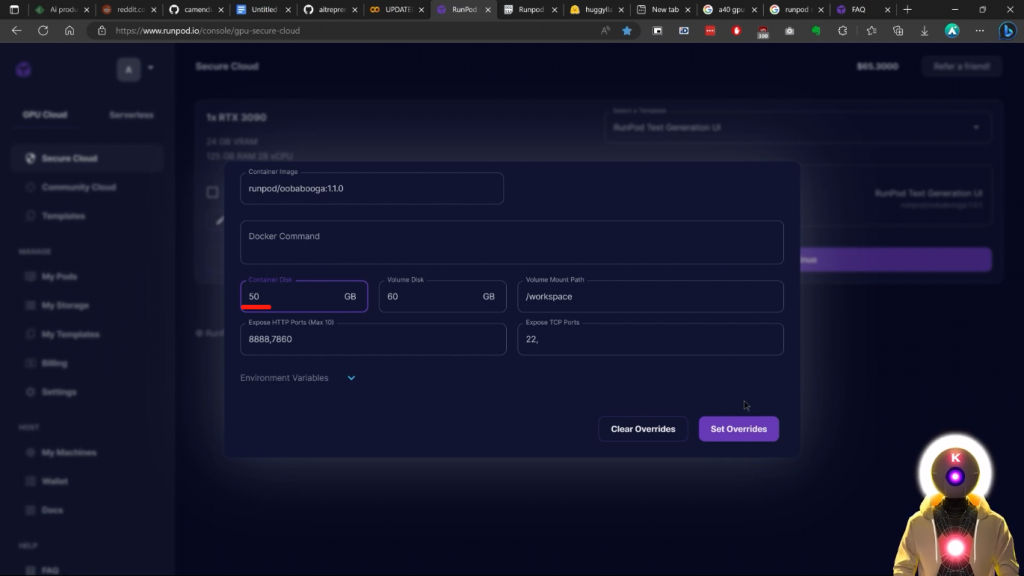The image size is (1024, 576).
Task: Click the read aloud icon in the address bar
Action: 605,31
